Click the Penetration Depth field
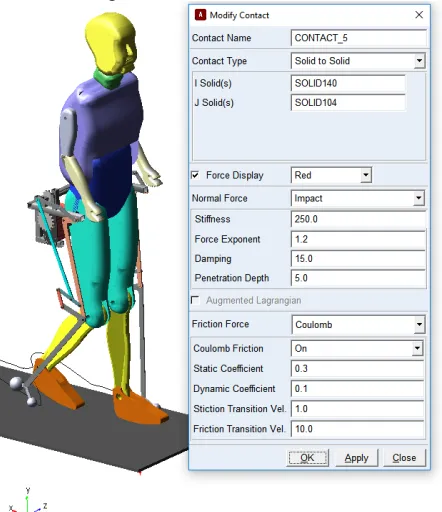 tap(358, 278)
